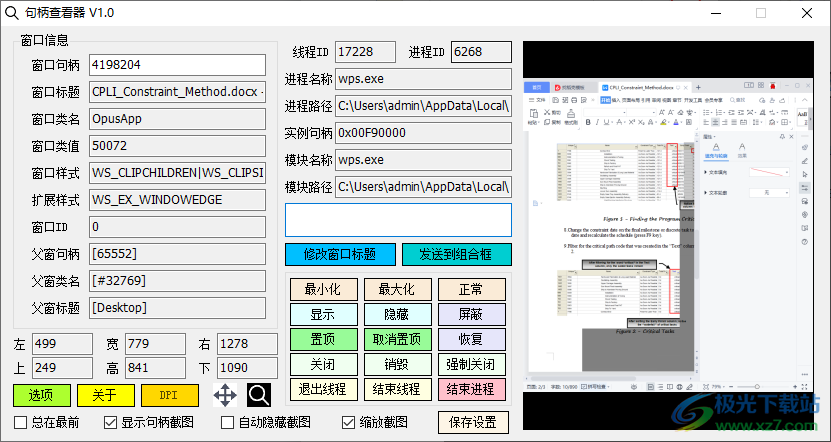This screenshot has height=442, width=831.
Task: Click the 句柄查看器 title bar magnifier icon
Action: click(x=12, y=13)
